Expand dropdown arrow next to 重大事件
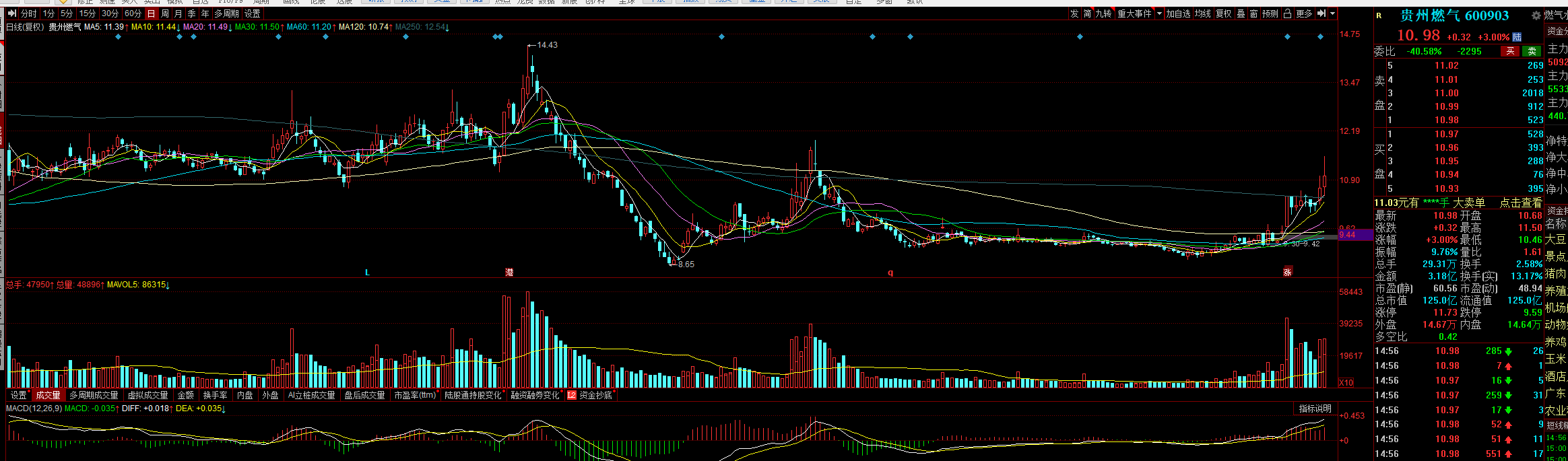This screenshot has height=461, width=1568. pyautogui.click(x=1159, y=13)
